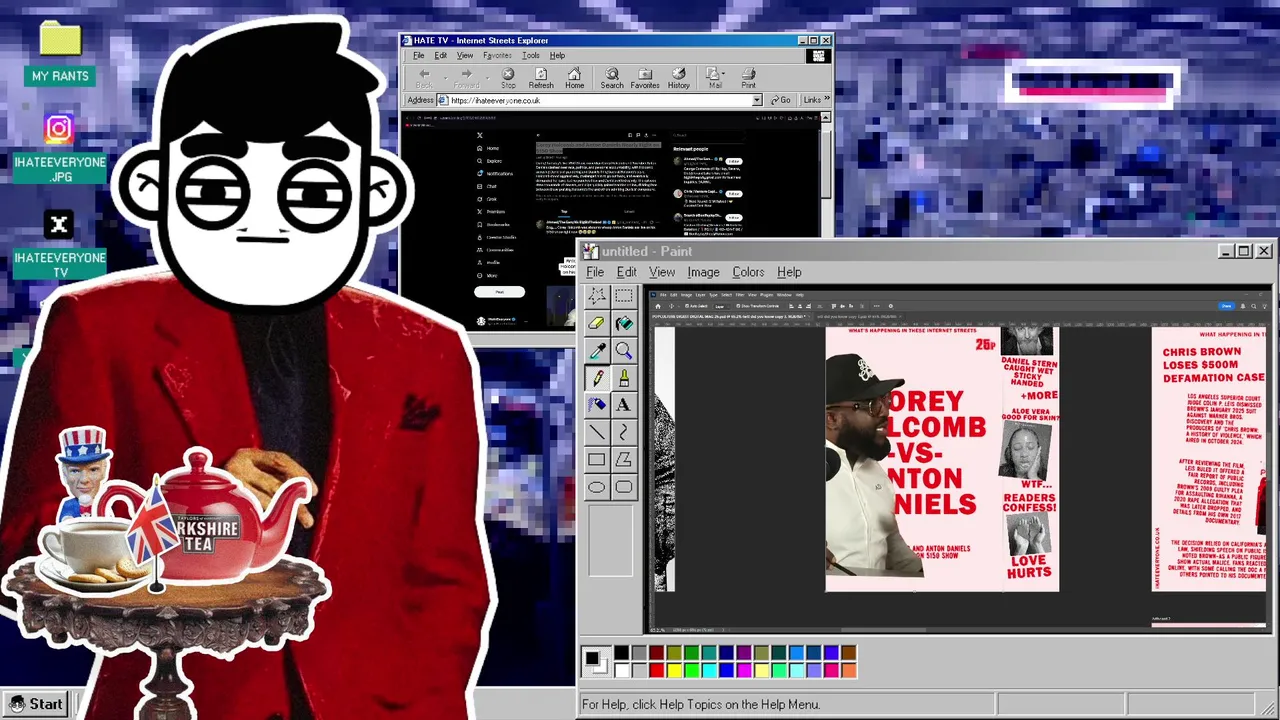Open the Edit menu in Paint
This screenshot has height=720, width=1280.
[626, 272]
